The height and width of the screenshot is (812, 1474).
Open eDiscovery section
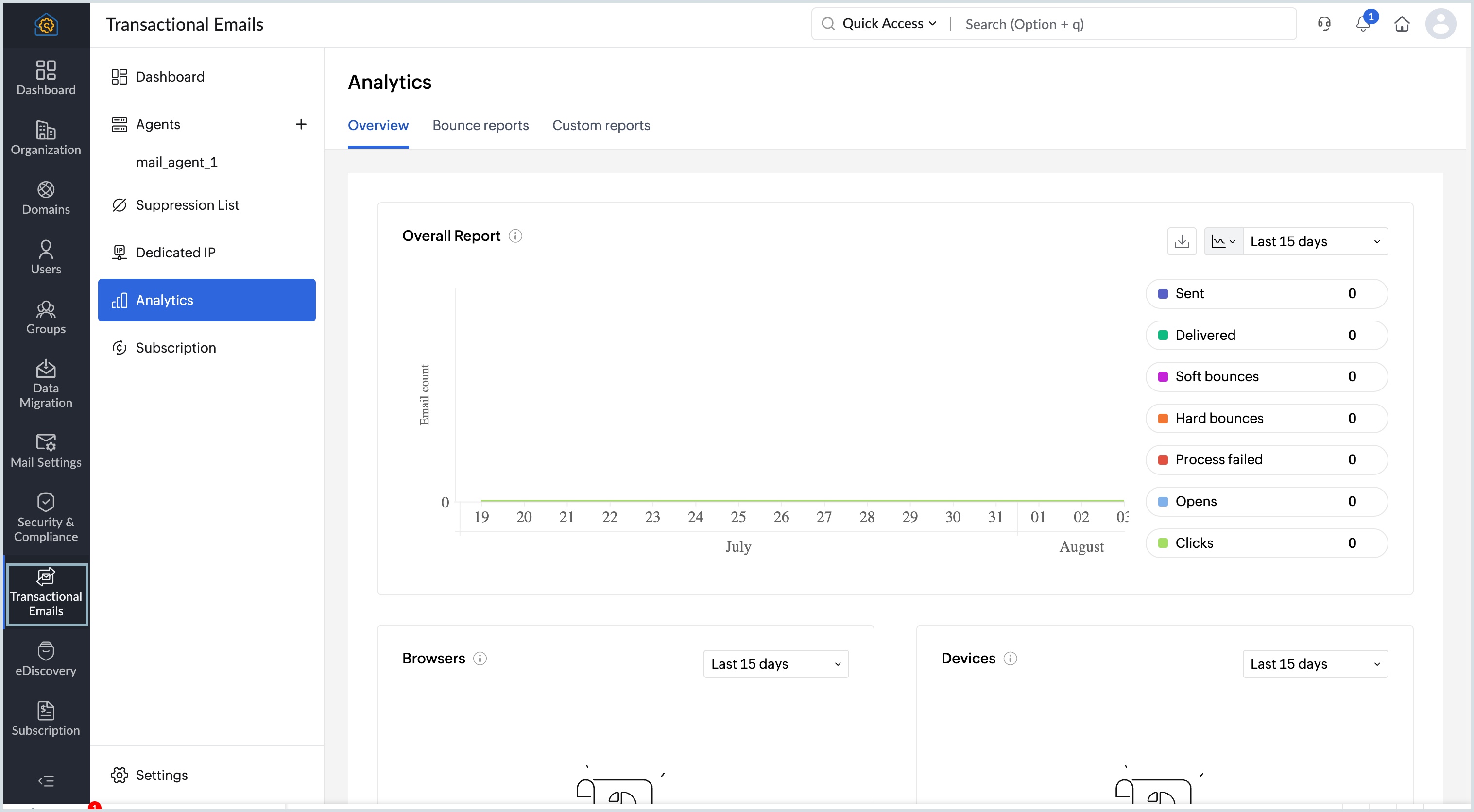point(46,659)
